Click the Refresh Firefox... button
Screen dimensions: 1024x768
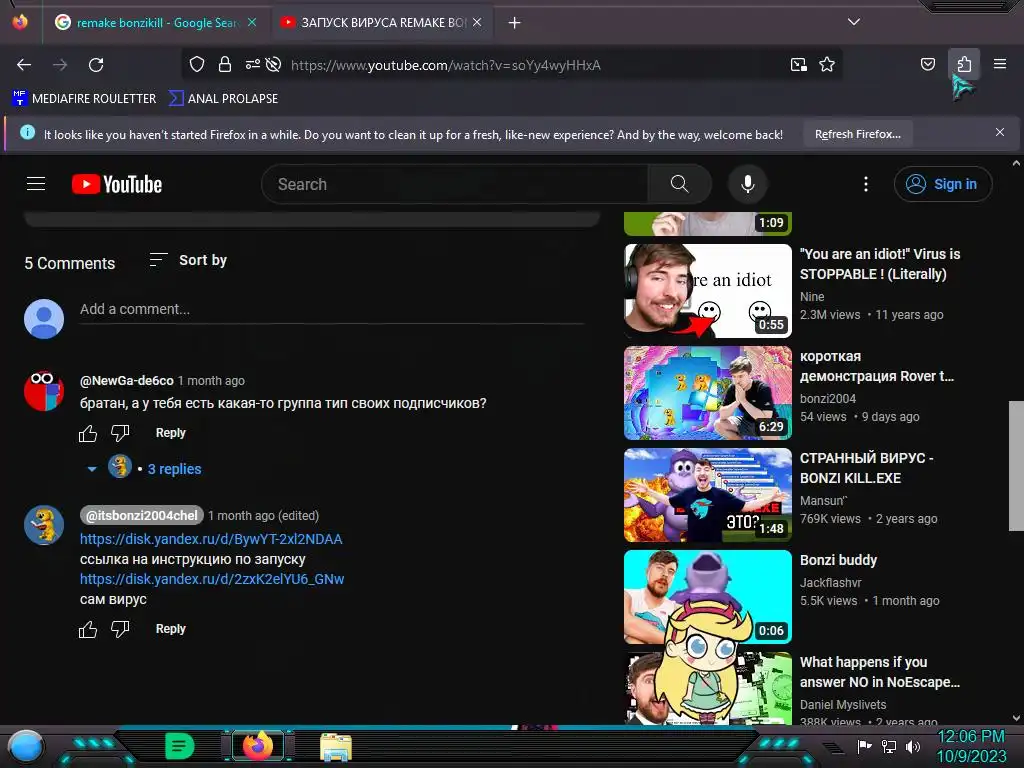coord(857,135)
